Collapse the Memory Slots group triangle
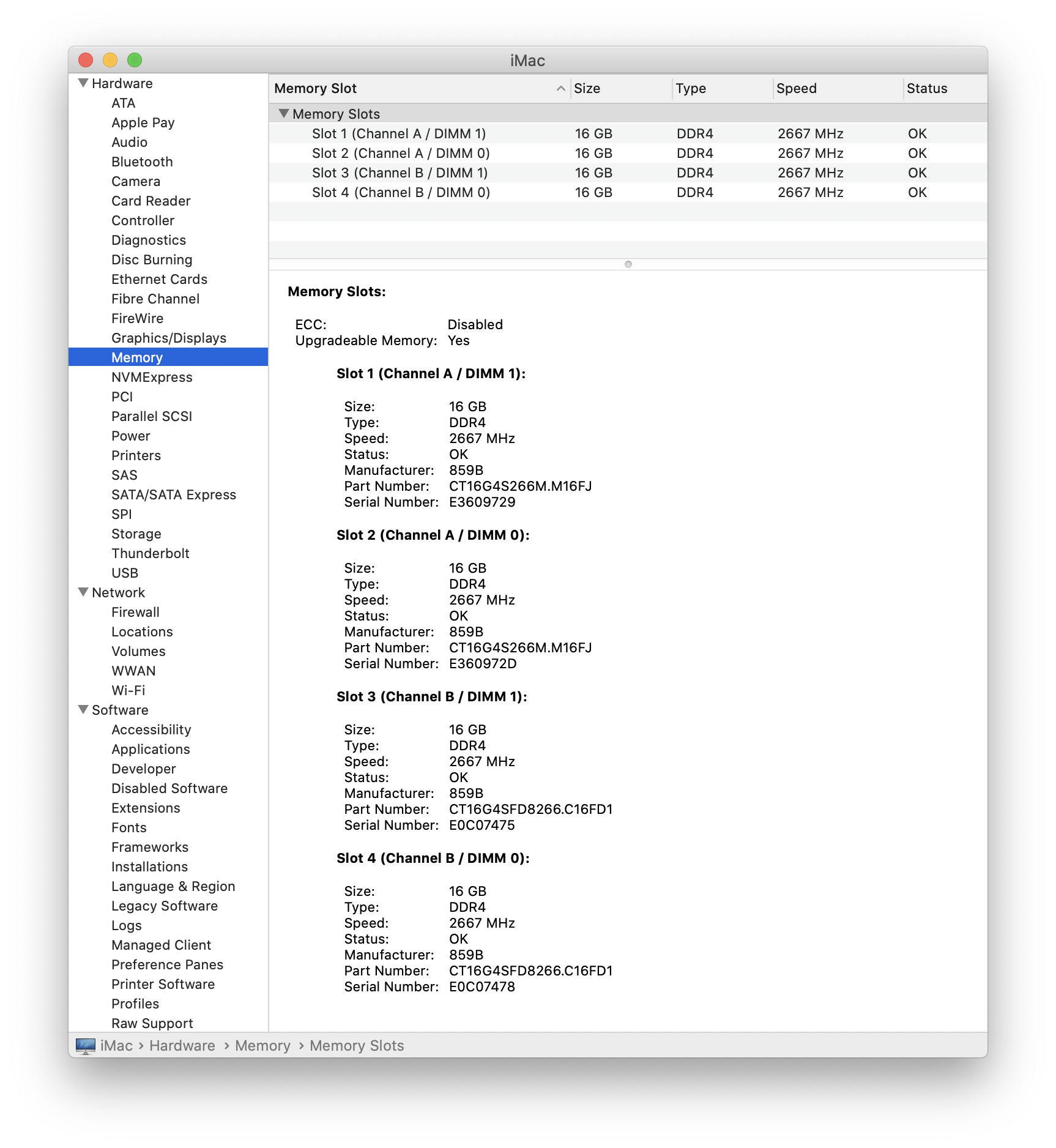 tap(283, 113)
